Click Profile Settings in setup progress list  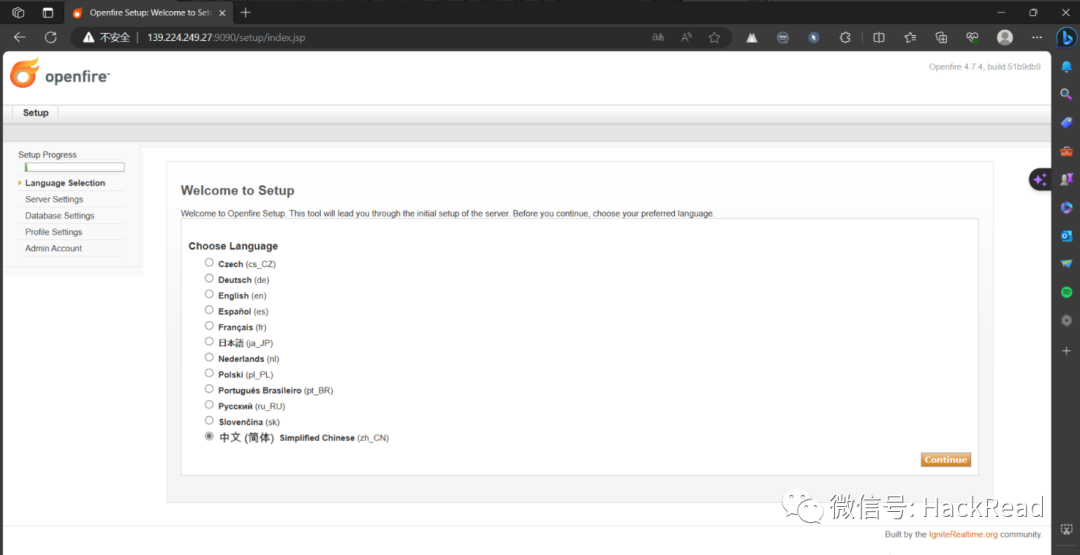point(54,232)
